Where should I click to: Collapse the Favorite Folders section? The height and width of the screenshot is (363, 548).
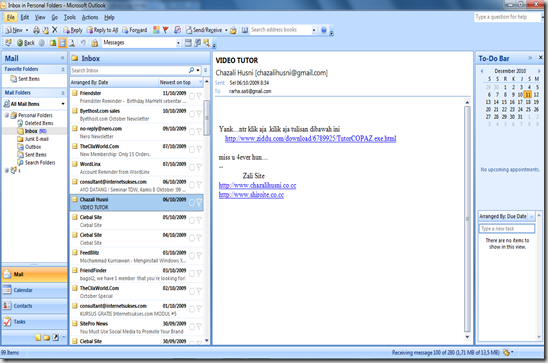tap(63, 70)
